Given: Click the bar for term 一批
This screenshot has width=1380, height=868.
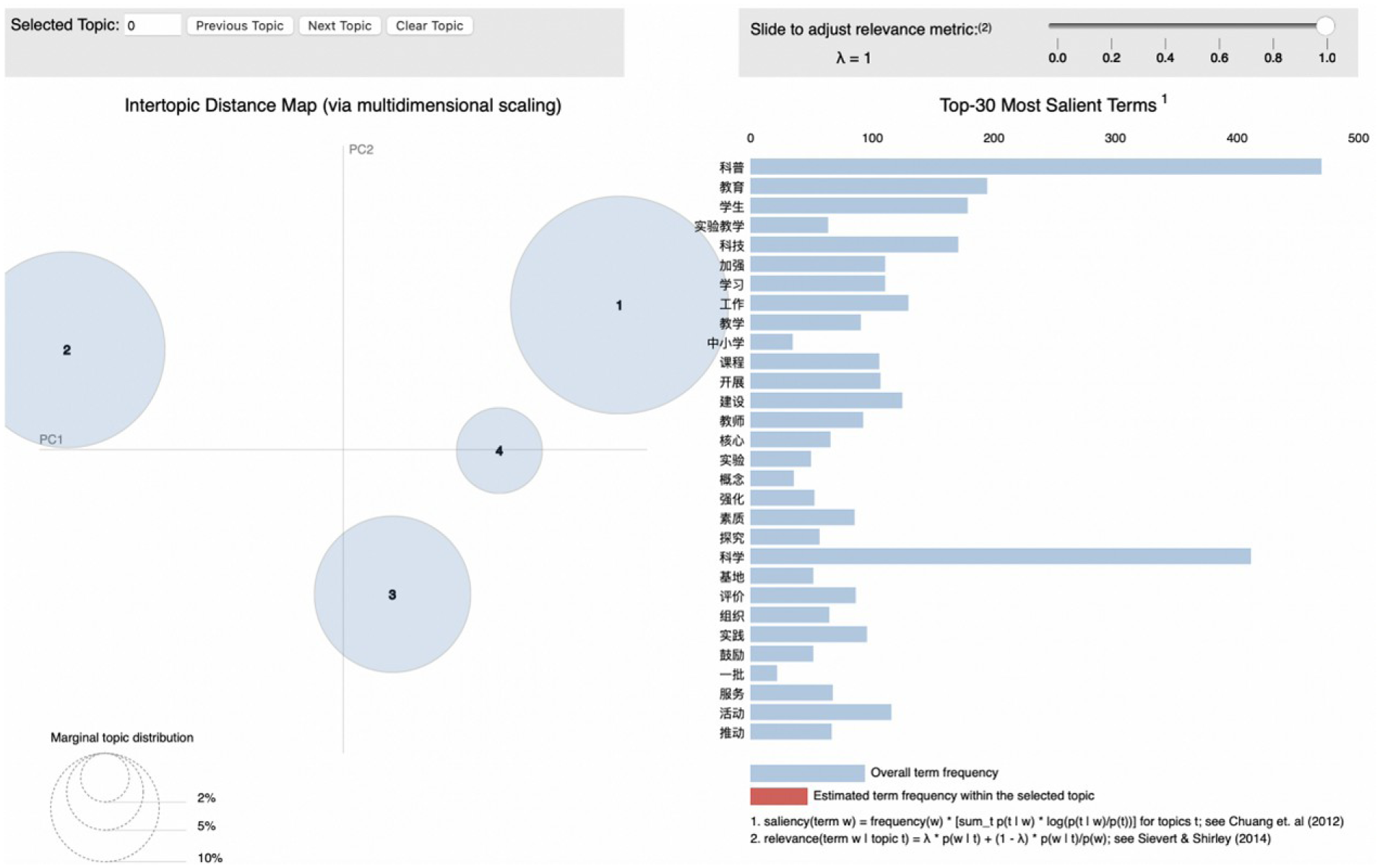Looking at the screenshot, I should tap(764, 673).
